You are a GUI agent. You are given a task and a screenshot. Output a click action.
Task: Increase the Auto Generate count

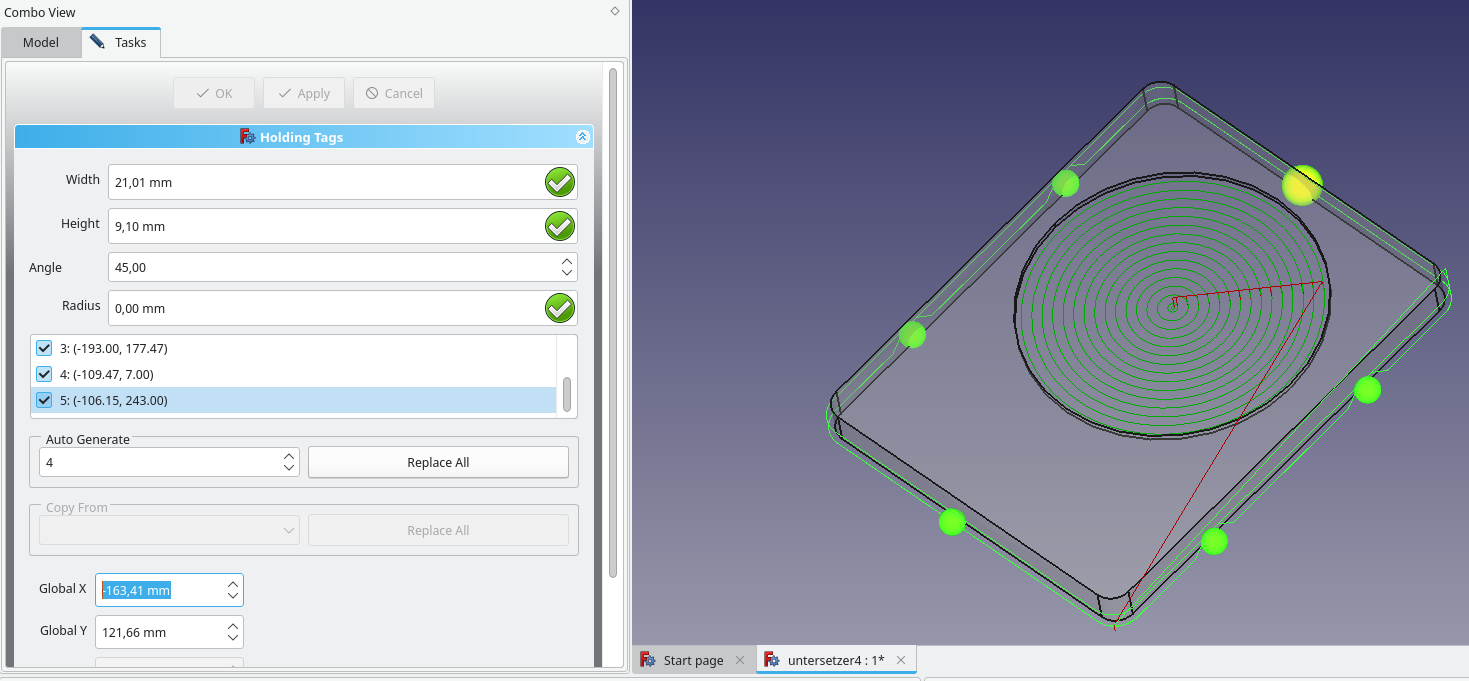tap(289, 456)
